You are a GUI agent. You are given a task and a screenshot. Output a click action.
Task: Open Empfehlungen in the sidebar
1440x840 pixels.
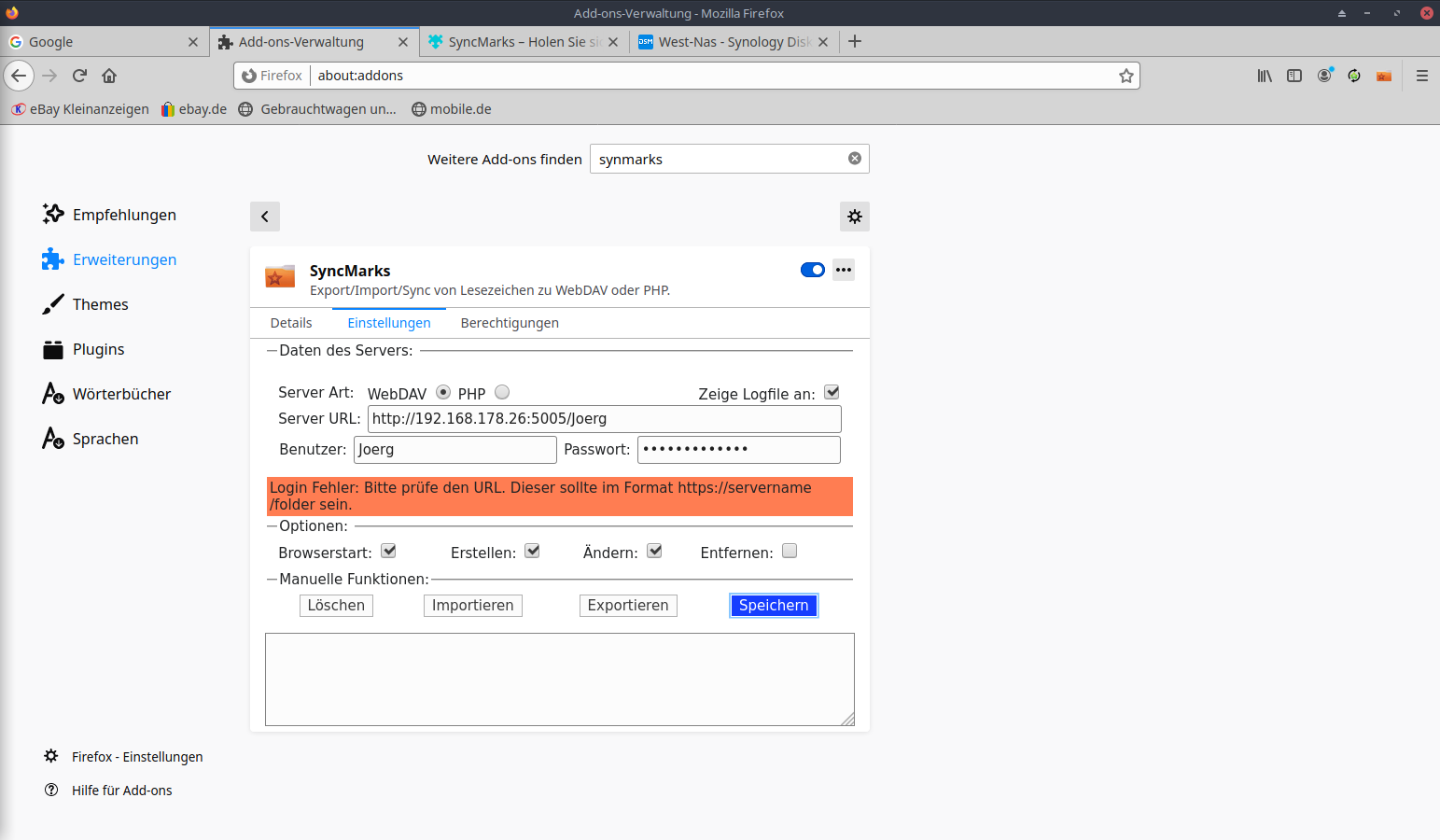109,215
